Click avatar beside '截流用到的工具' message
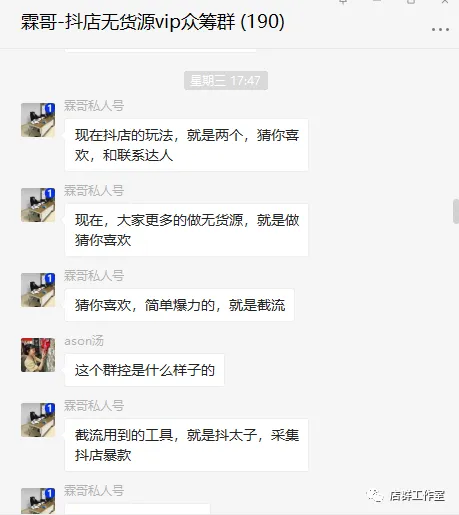The image size is (459, 515). (38, 420)
